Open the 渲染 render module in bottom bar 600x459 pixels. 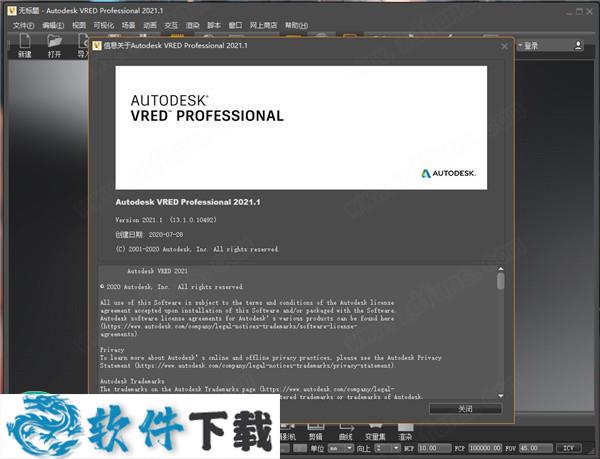(406, 433)
